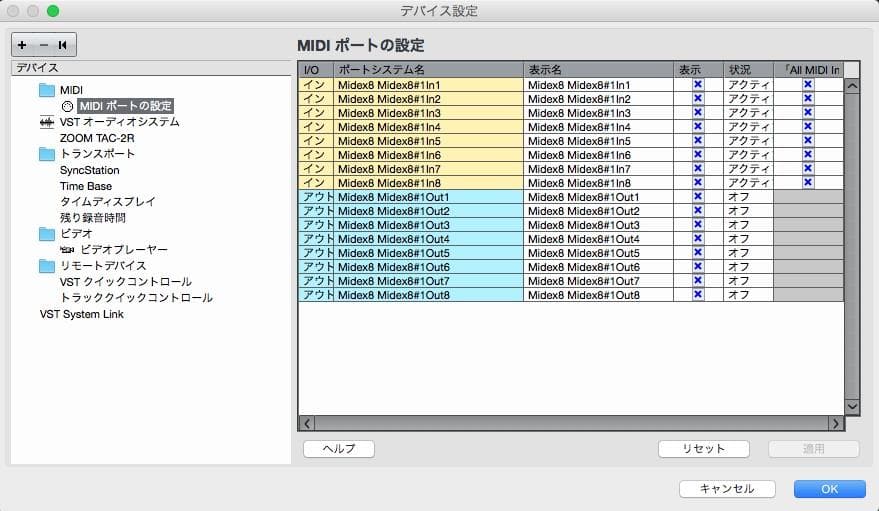Select タイムディスプレイ entry
879x511 pixels.
coord(108,202)
